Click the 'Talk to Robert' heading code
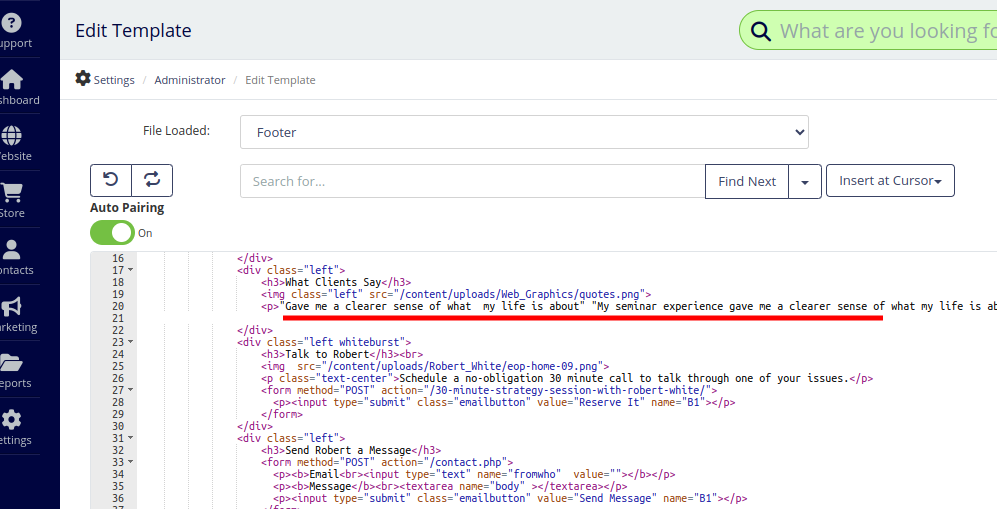This screenshot has height=509, width=997. [342, 354]
